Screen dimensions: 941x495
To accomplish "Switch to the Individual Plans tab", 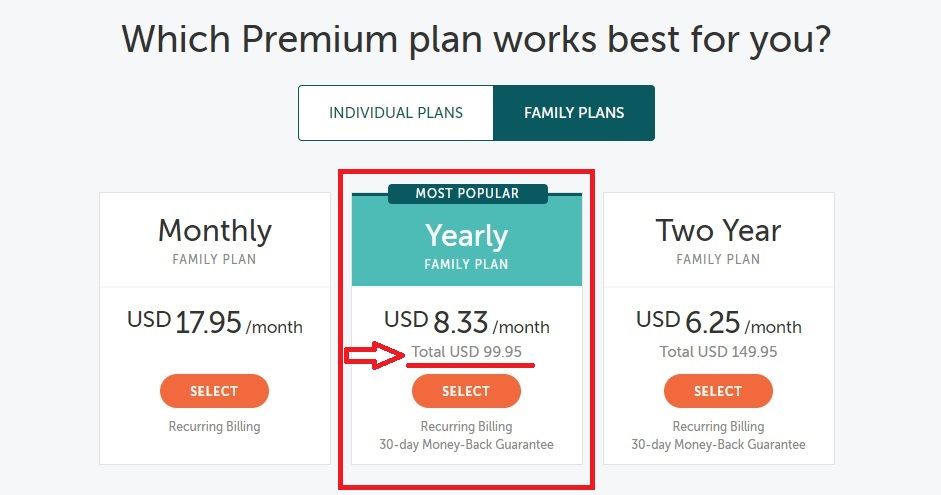I will pos(395,113).
